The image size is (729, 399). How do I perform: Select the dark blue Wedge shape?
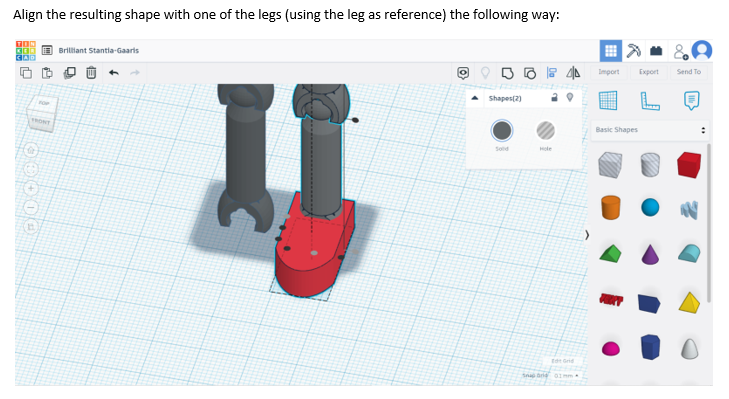click(649, 303)
